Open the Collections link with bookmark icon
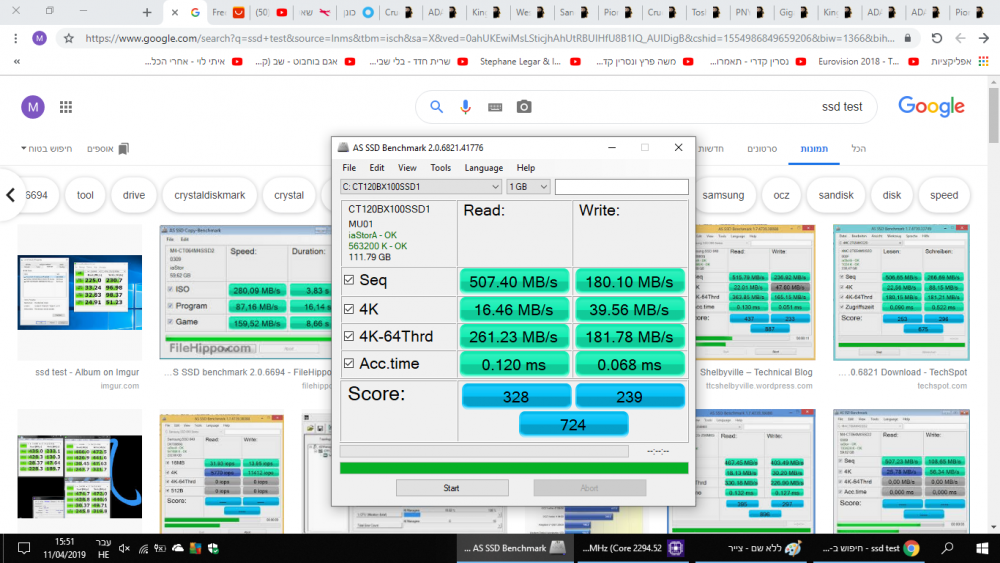This screenshot has width=1000, height=563. point(107,149)
